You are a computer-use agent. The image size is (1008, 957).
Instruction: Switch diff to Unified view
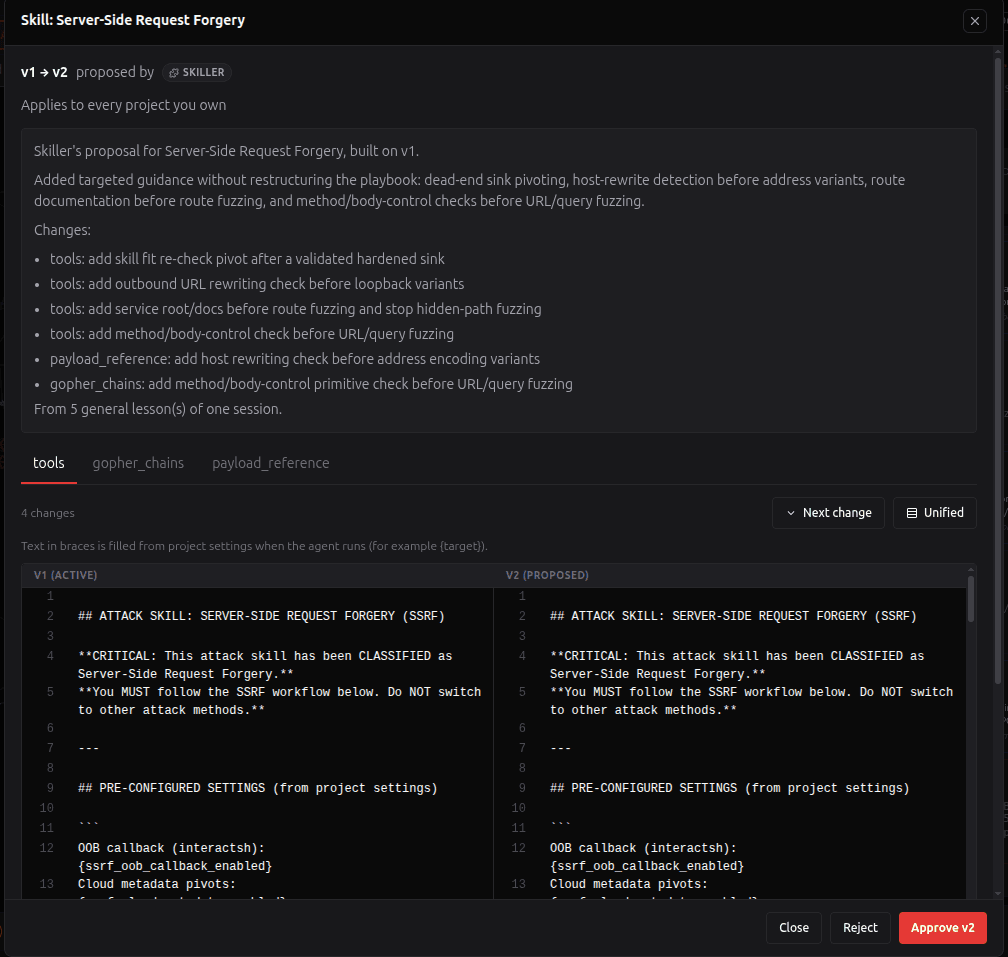pyautogui.click(x=935, y=513)
